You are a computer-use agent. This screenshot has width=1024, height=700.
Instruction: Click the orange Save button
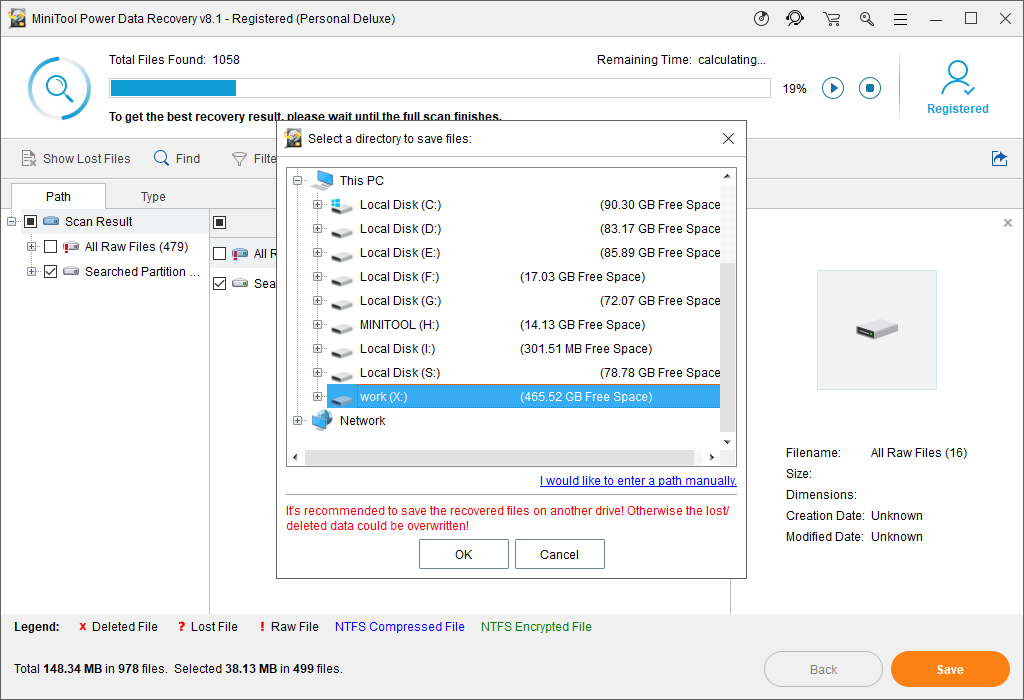[950, 669]
